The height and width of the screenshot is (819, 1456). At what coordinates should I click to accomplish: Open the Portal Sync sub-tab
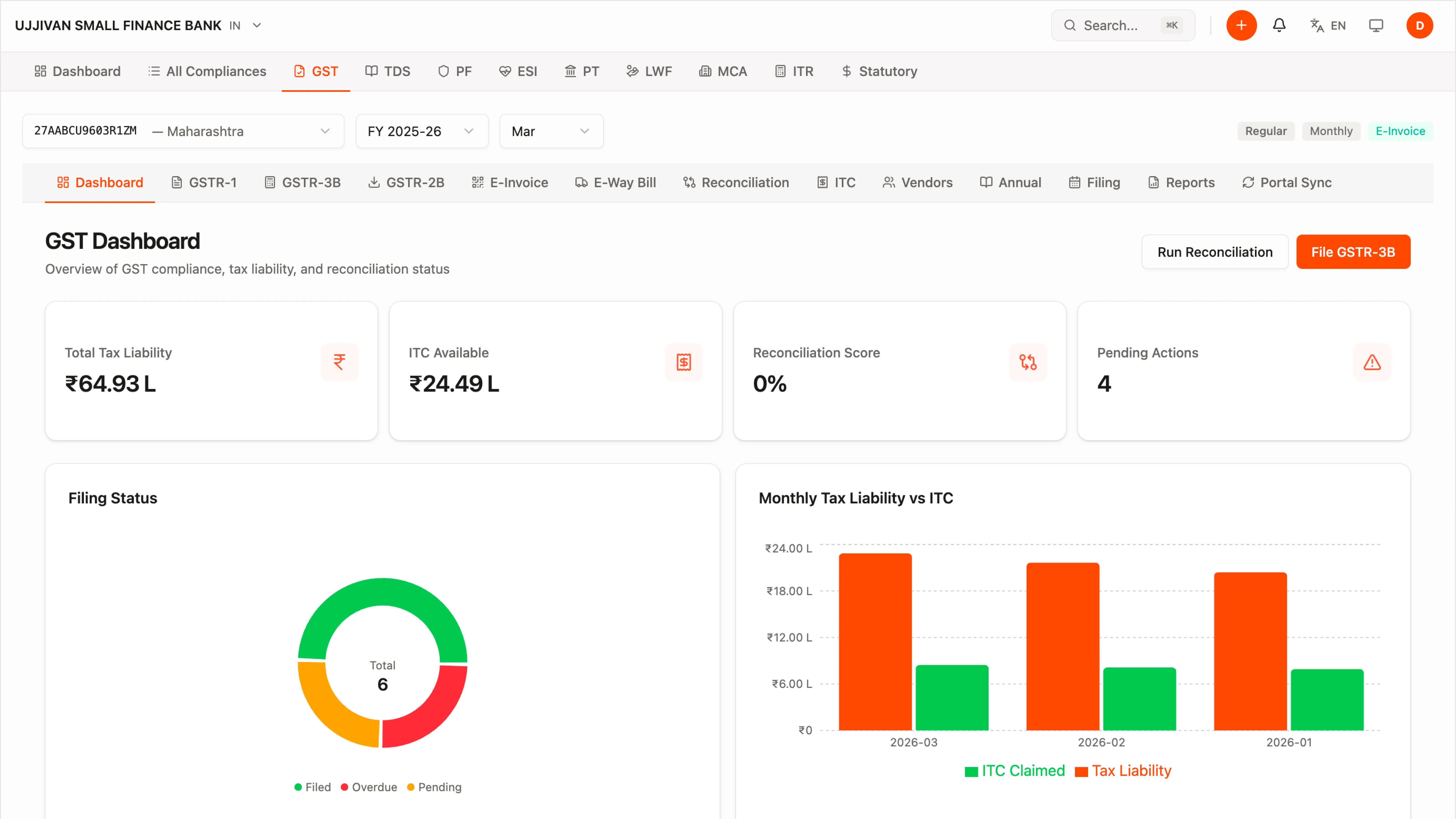(1287, 182)
